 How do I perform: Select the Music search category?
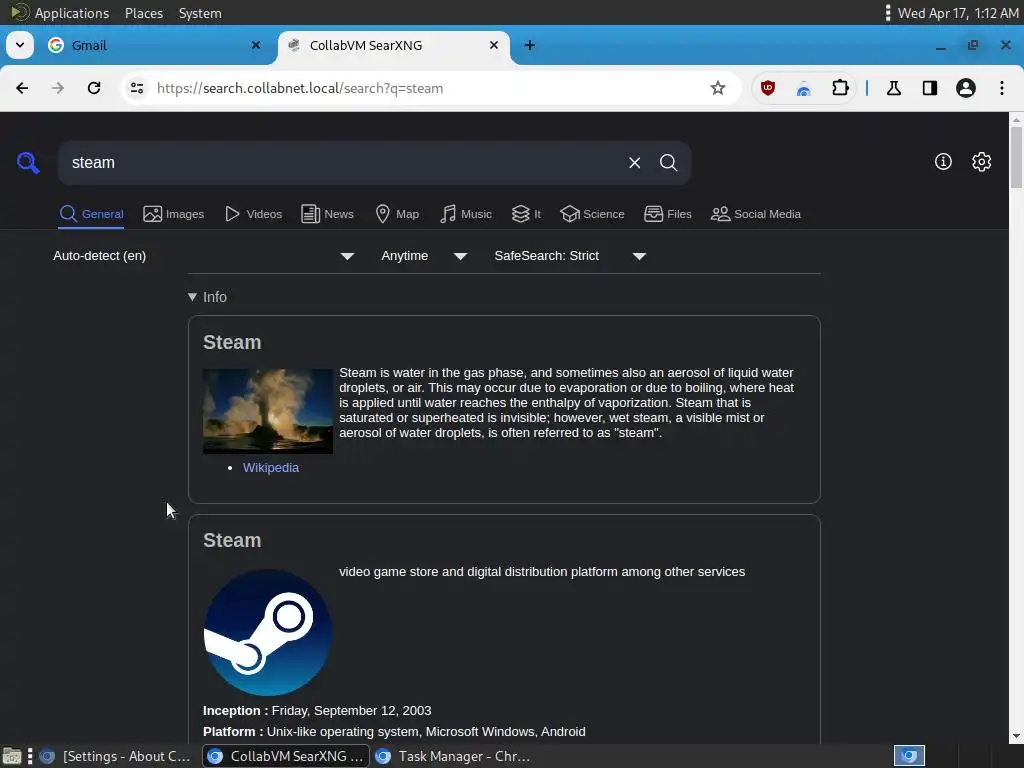point(466,214)
